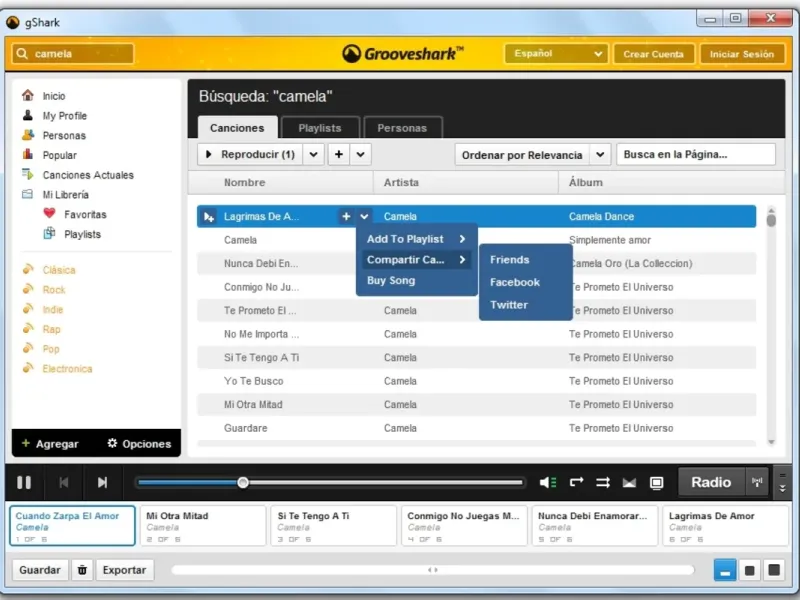The height and width of the screenshot is (600, 800).
Task: Select Mi Otra Mitad queue card
Action: (203, 526)
